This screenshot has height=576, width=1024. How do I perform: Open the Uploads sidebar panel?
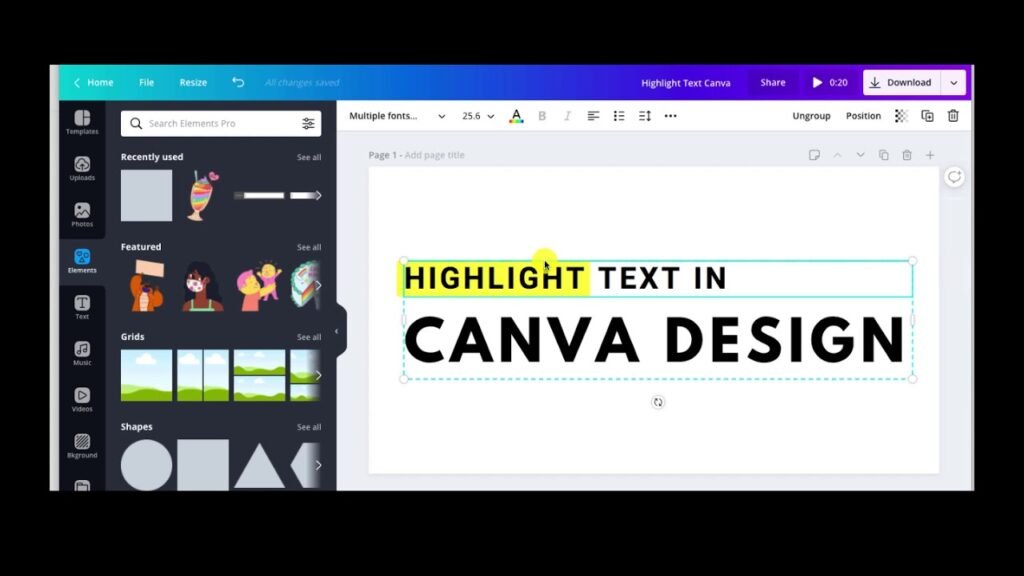coord(82,168)
